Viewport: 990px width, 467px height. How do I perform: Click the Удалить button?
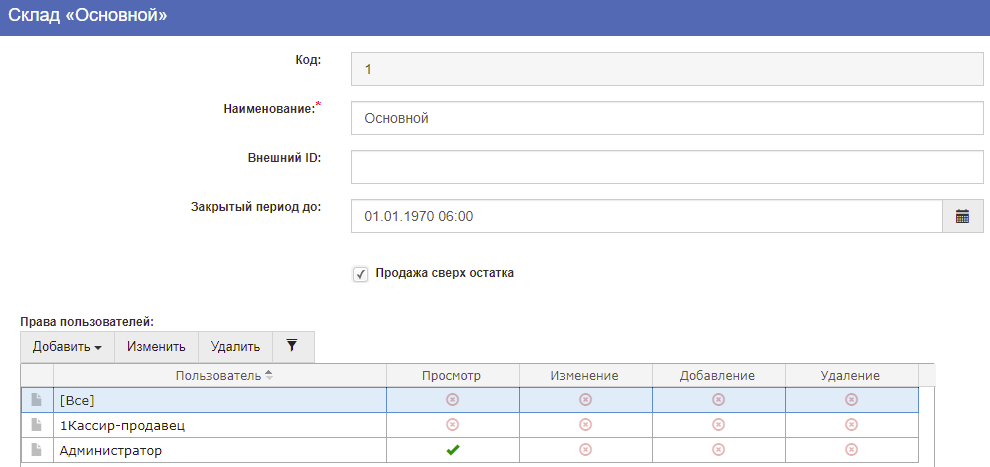pos(235,347)
